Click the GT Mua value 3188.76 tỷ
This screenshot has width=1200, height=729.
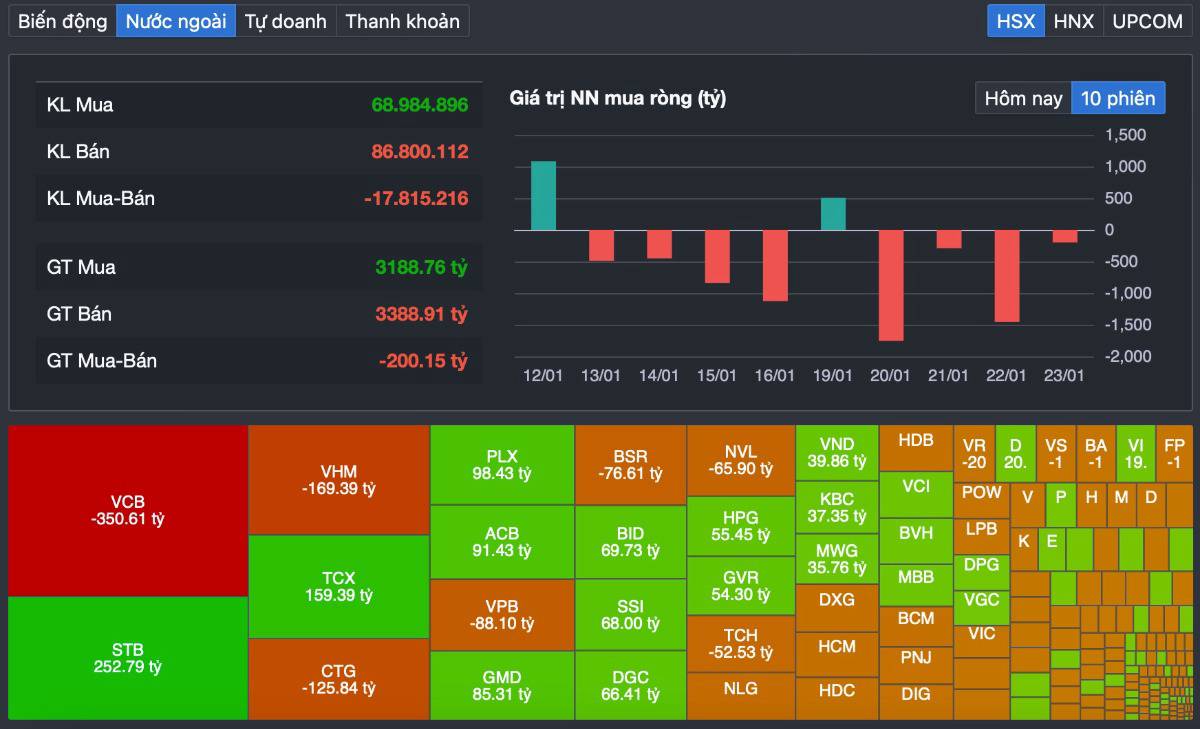(421, 267)
